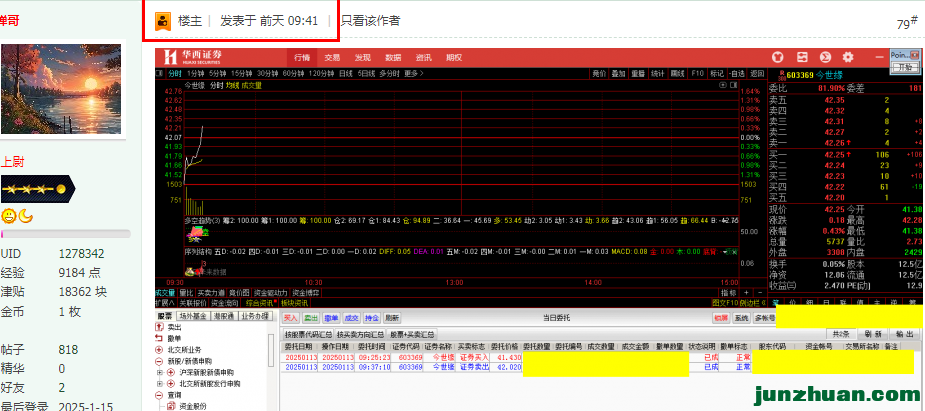The image size is (925, 411).
Task: Click the 只看该作者 link
Action: (x=370, y=21)
